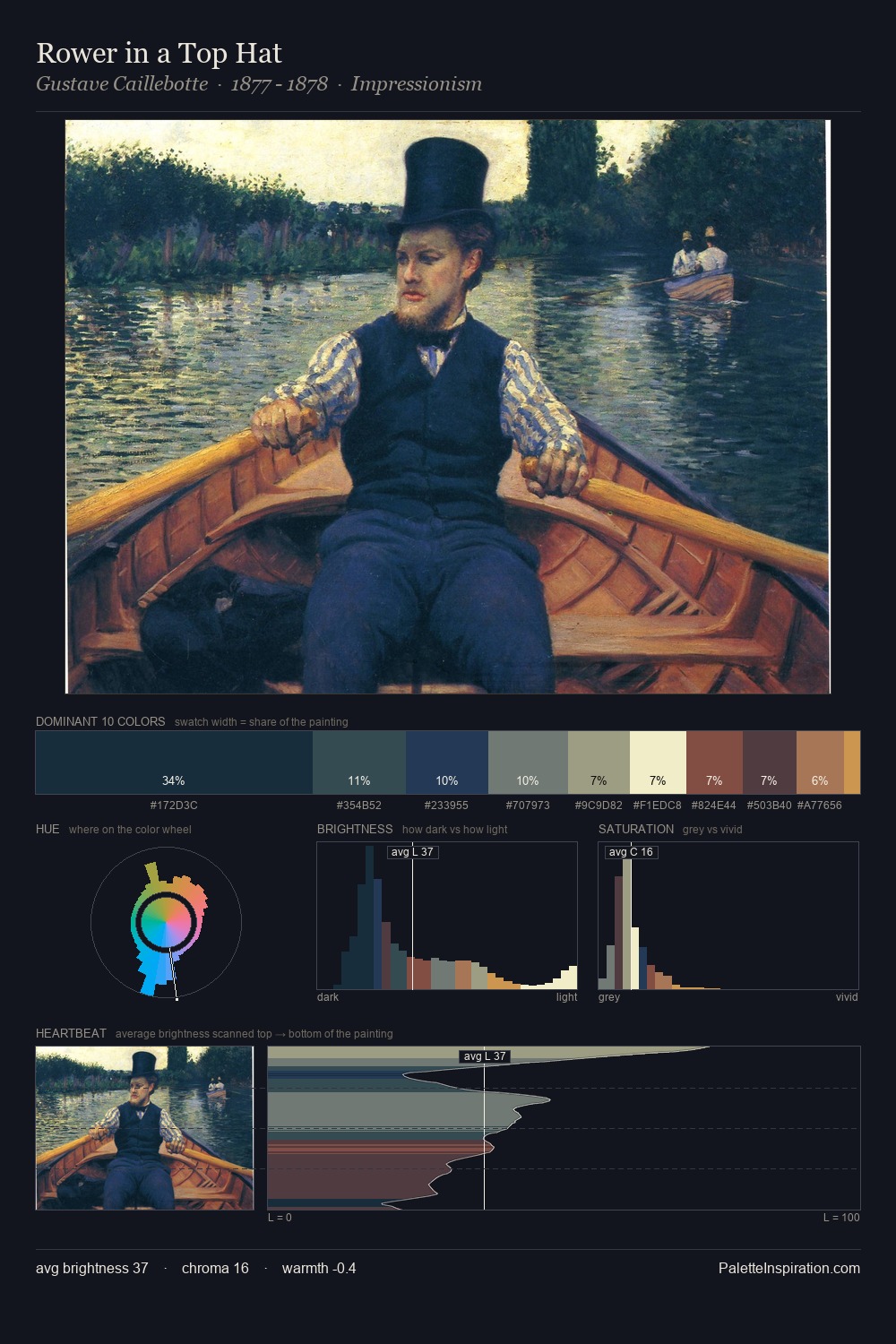Image resolution: width=896 pixels, height=1344 pixels.
Task: Click the 'L = 100' axis label
Action: [x=841, y=1218]
